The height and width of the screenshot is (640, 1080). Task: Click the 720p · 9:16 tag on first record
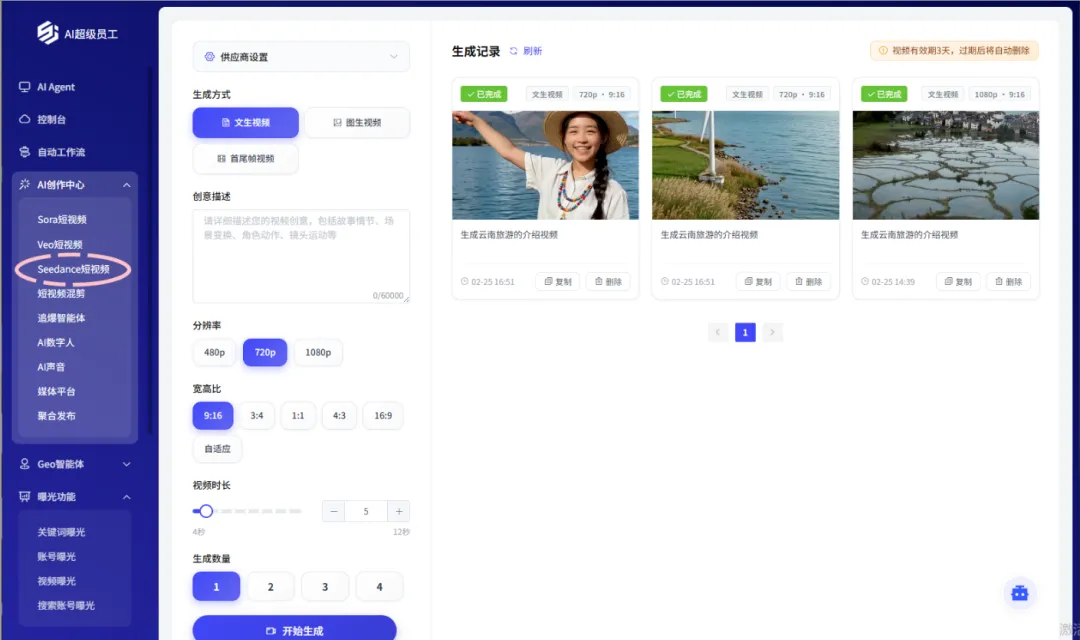[x=601, y=94]
